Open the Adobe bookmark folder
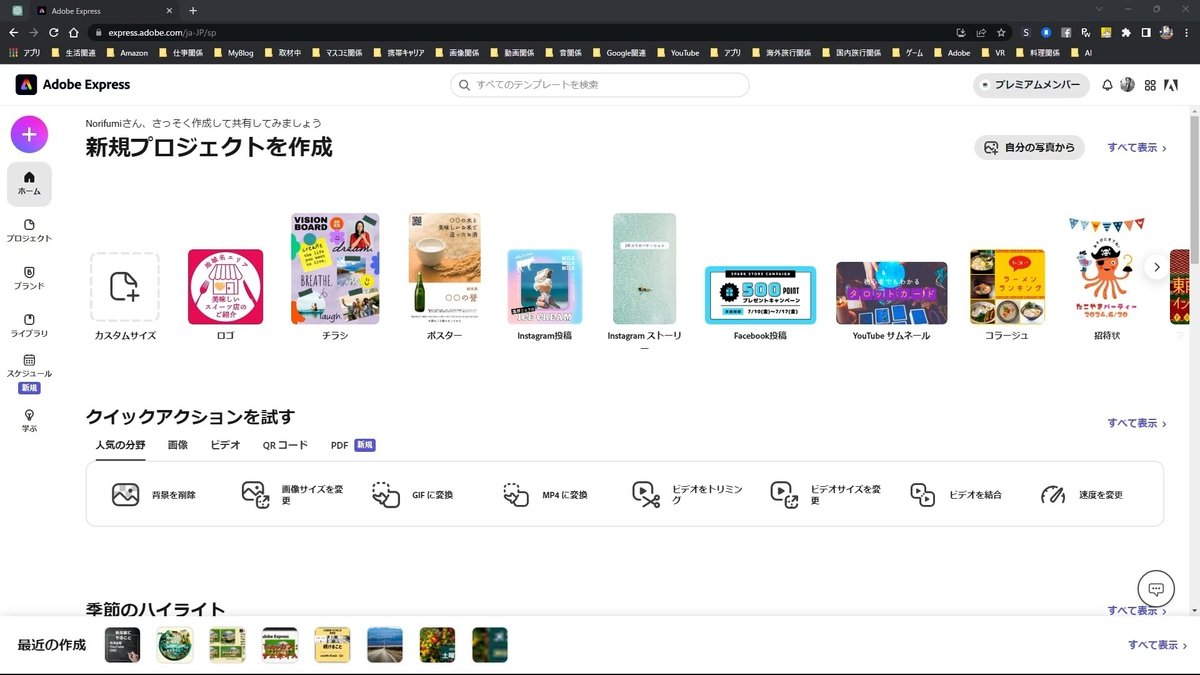This screenshot has height=675, width=1200. pyautogui.click(x=951, y=52)
